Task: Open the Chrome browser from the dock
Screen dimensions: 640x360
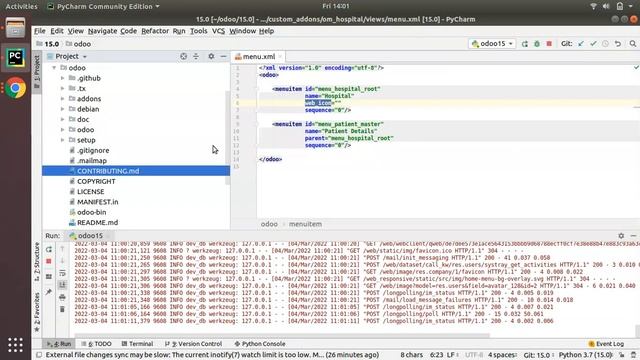Action: [16, 88]
